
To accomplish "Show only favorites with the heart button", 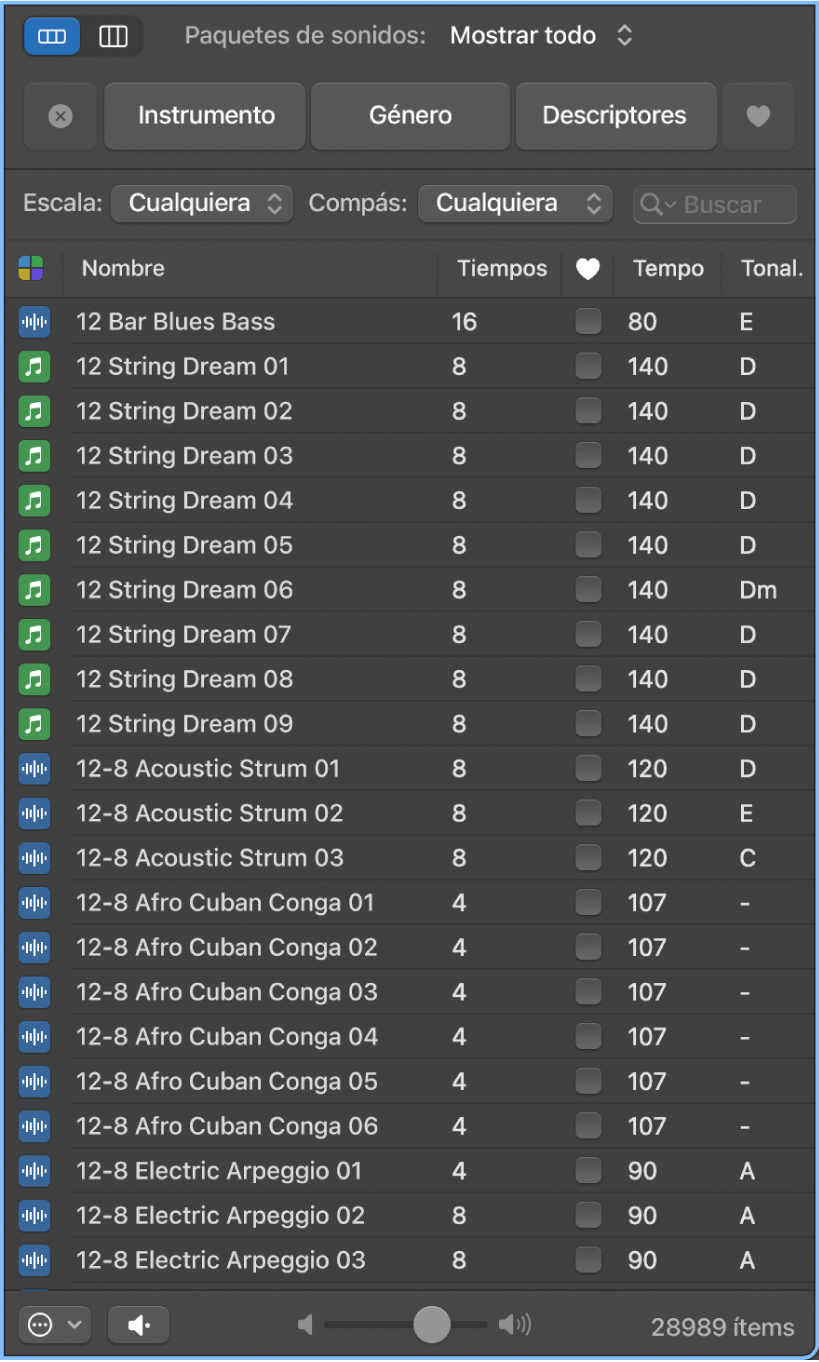I will (x=759, y=115).
